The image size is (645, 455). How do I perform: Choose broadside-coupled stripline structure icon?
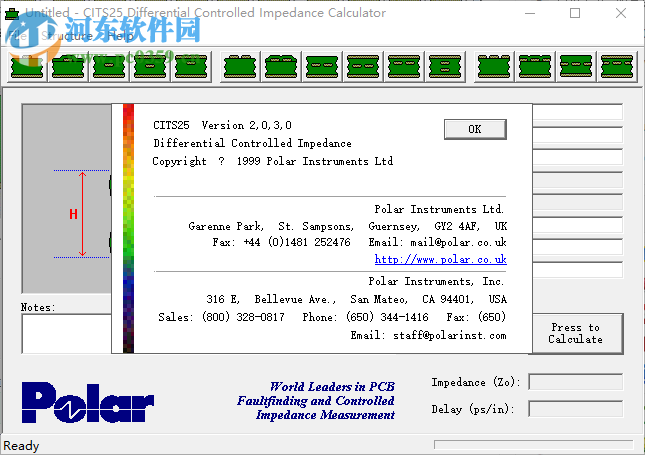pos(445,67)
